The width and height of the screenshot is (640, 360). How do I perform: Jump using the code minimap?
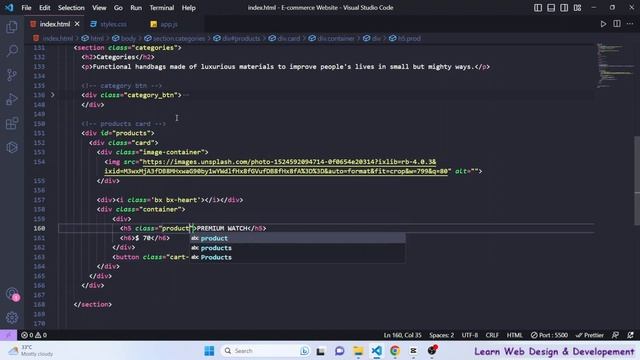(x=615, y=65)
